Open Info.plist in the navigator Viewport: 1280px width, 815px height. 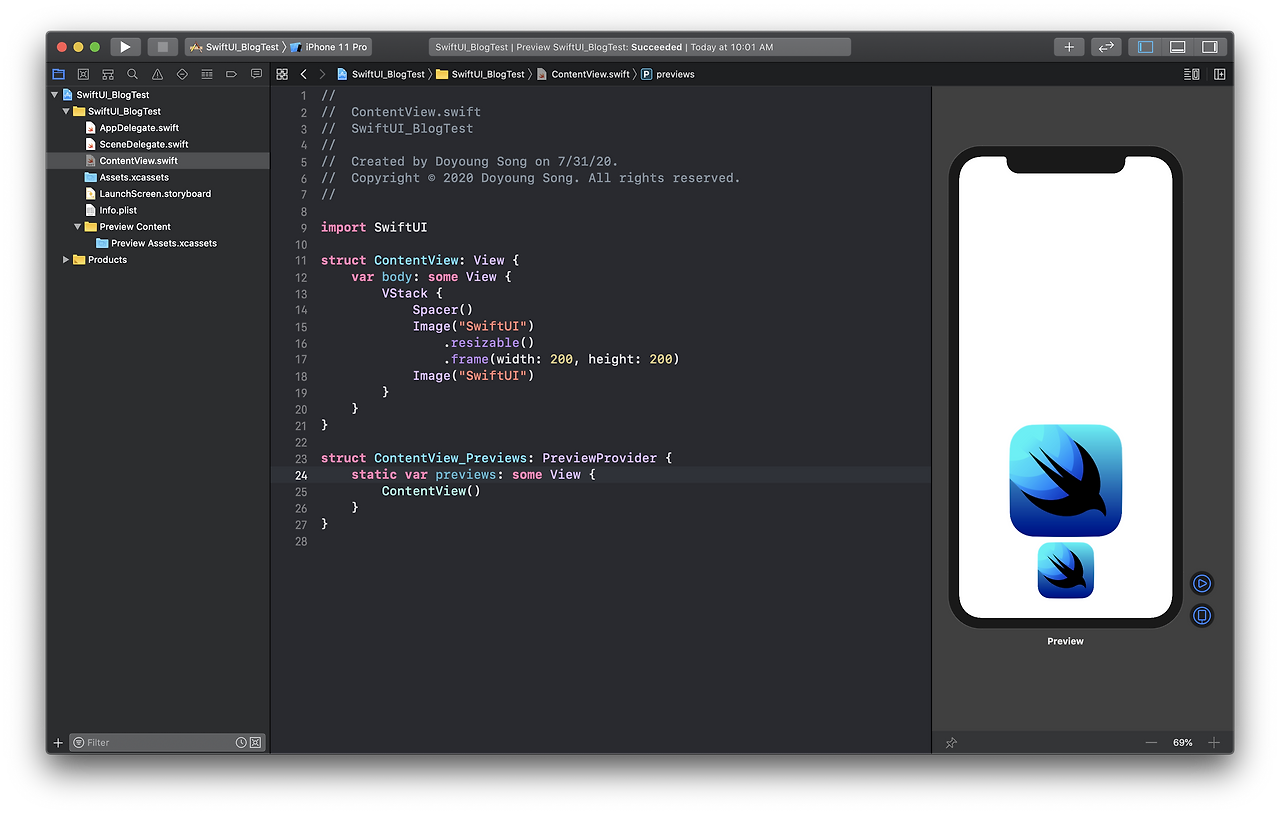118,210
